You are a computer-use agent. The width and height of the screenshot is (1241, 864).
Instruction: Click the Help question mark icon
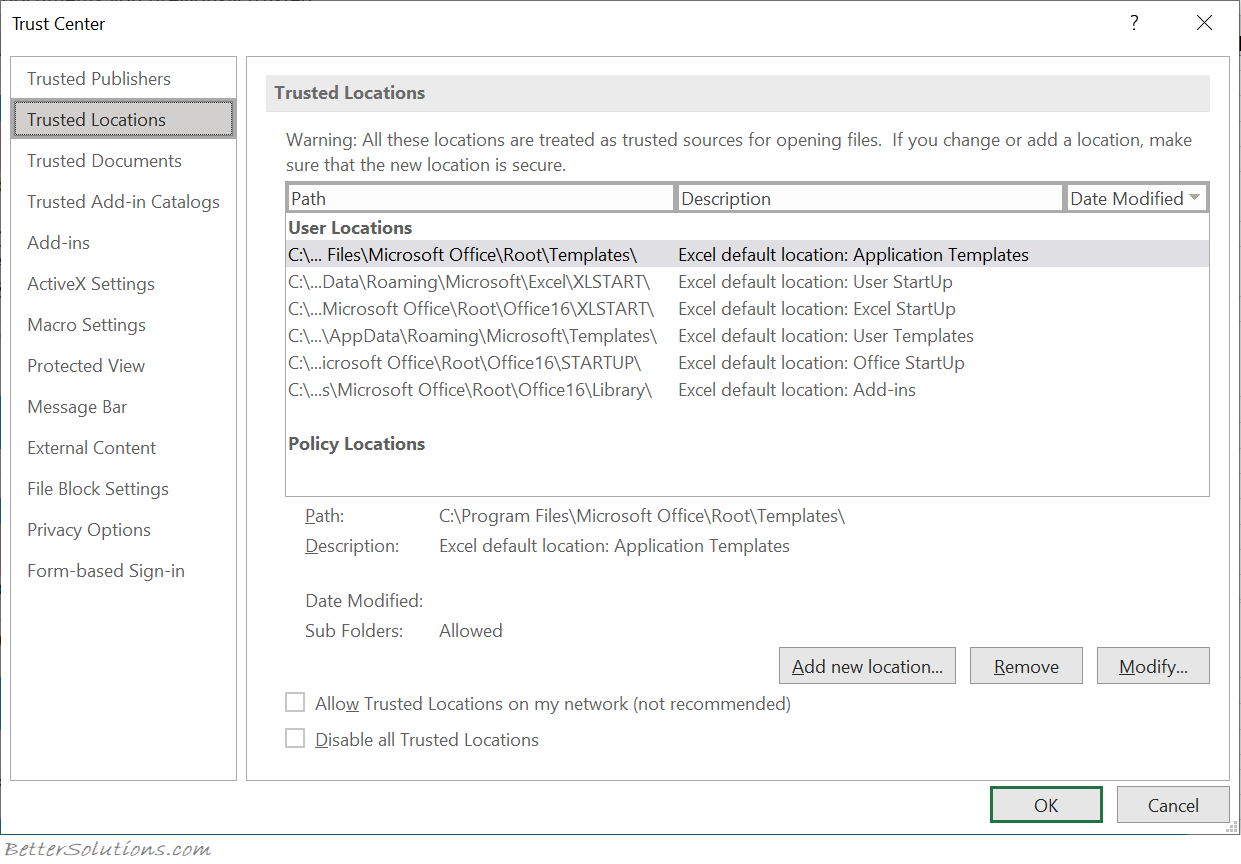point(1134,22)
